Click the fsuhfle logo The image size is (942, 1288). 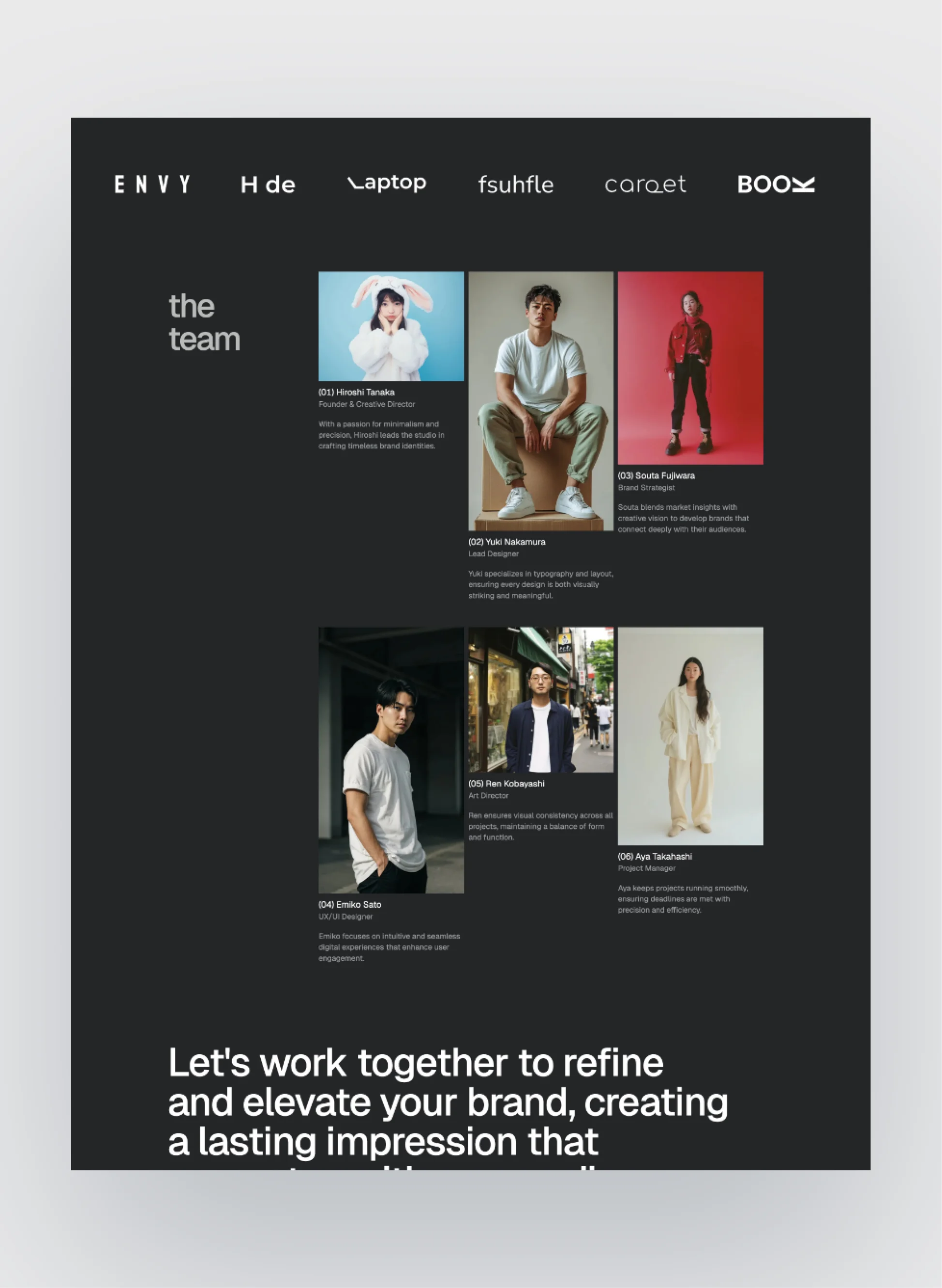click(x=516, y=185)
